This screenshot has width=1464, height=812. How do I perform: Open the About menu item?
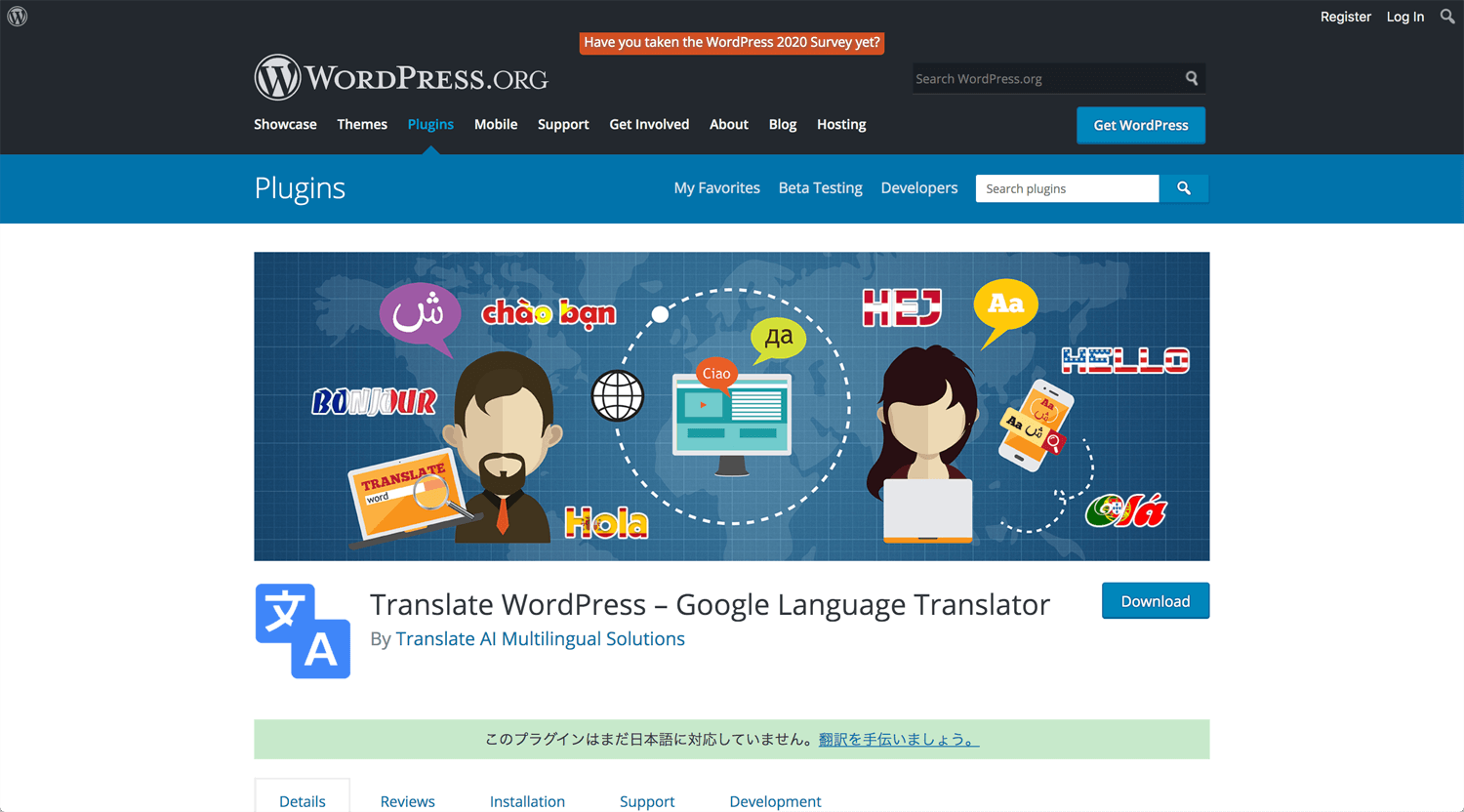729,124
